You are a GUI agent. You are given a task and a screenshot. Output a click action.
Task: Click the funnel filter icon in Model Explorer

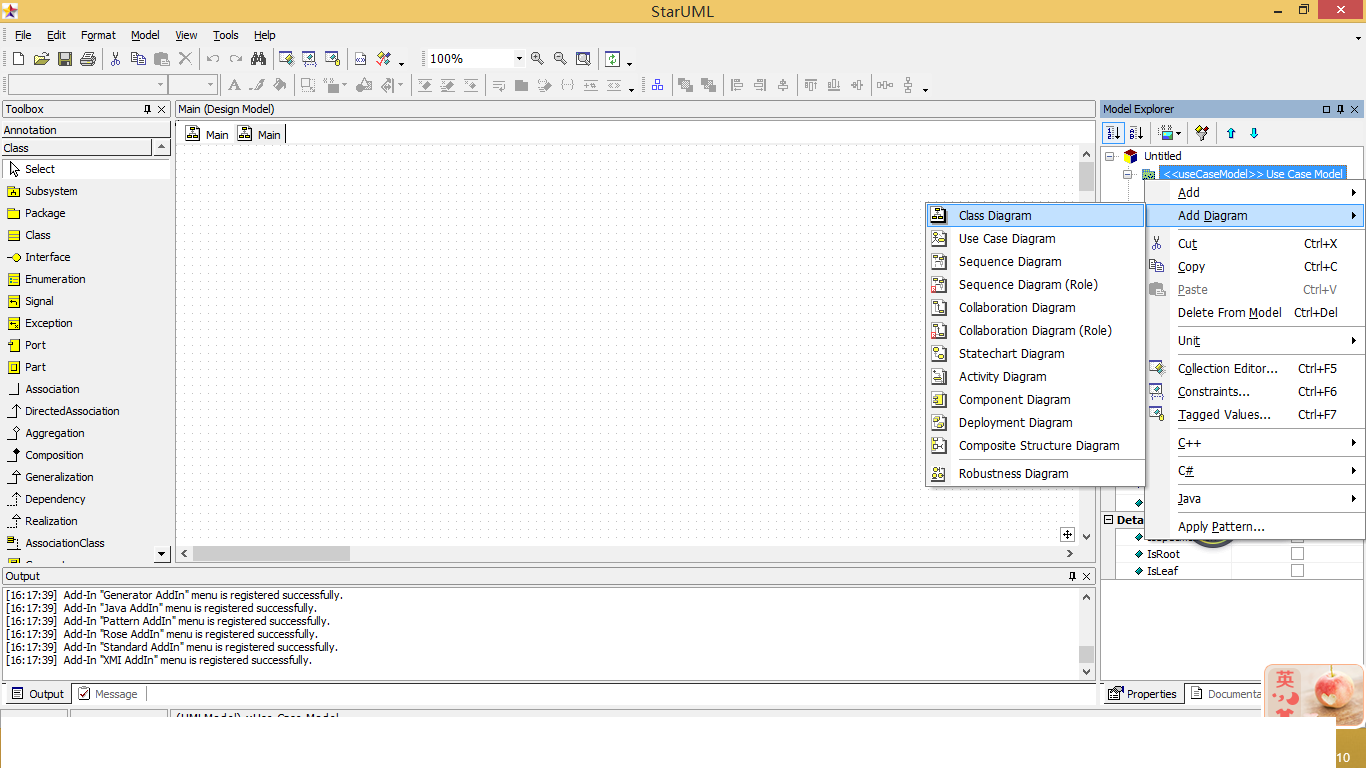(x=1202, y=133)
